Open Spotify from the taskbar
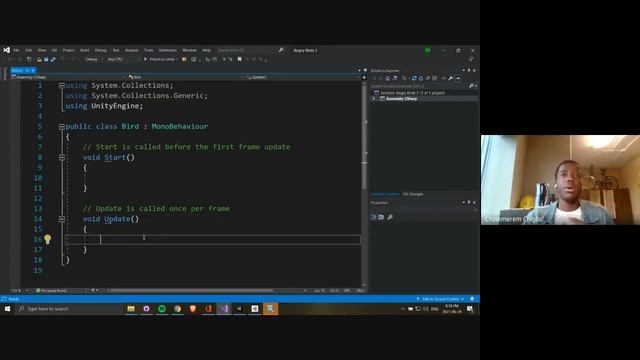This screenshot has height=360, width=640. click(x=162, y=309)
